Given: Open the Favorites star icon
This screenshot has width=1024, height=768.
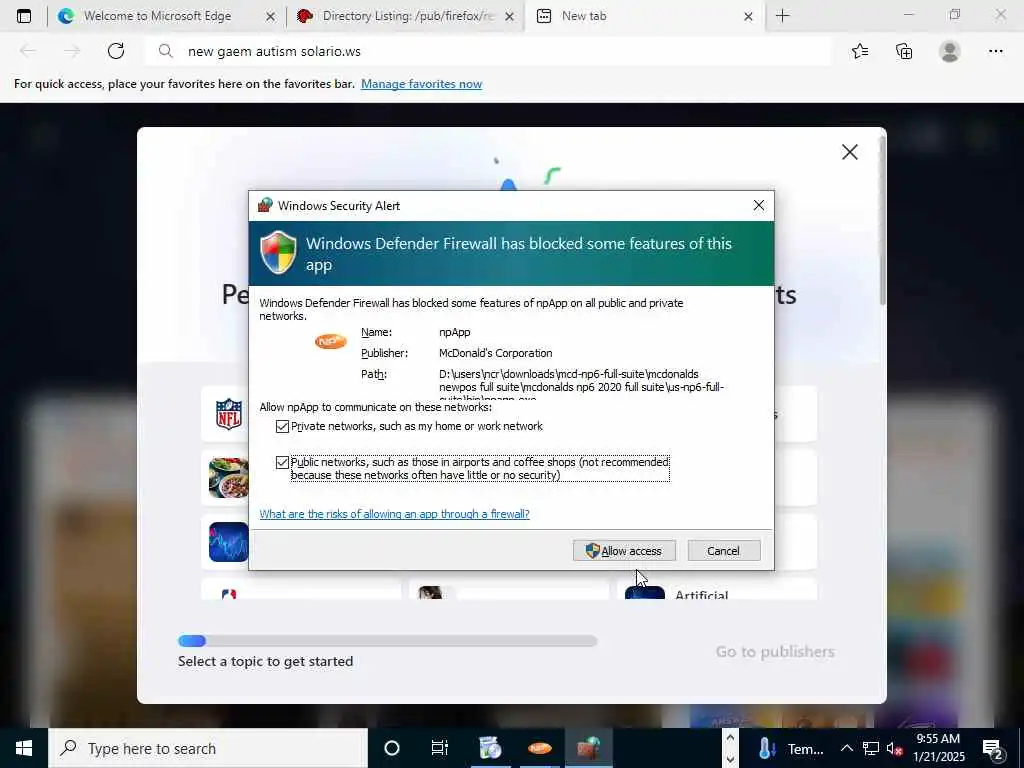Looking at the screenshot, I should 860,51.
